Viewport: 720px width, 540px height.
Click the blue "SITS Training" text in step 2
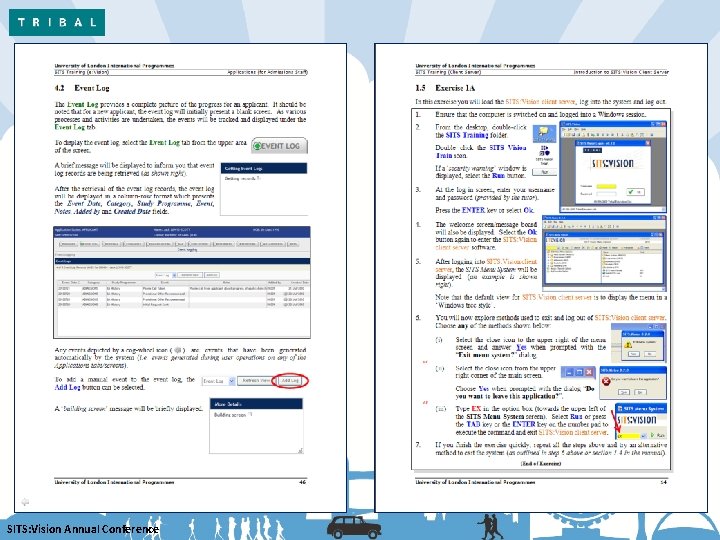pyautogui.click(x=467, y=135)
